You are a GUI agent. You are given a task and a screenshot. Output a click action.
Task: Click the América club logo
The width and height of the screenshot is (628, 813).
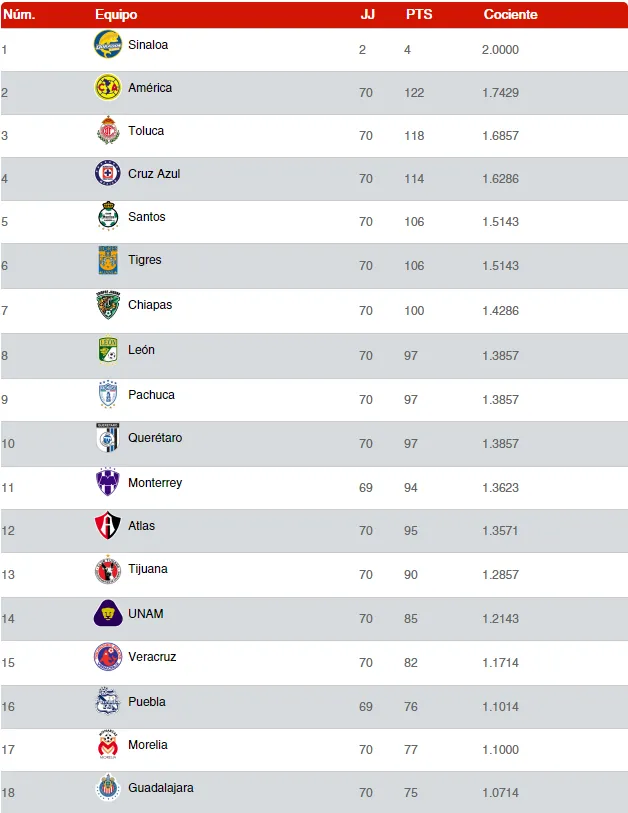tap(108, 88)
